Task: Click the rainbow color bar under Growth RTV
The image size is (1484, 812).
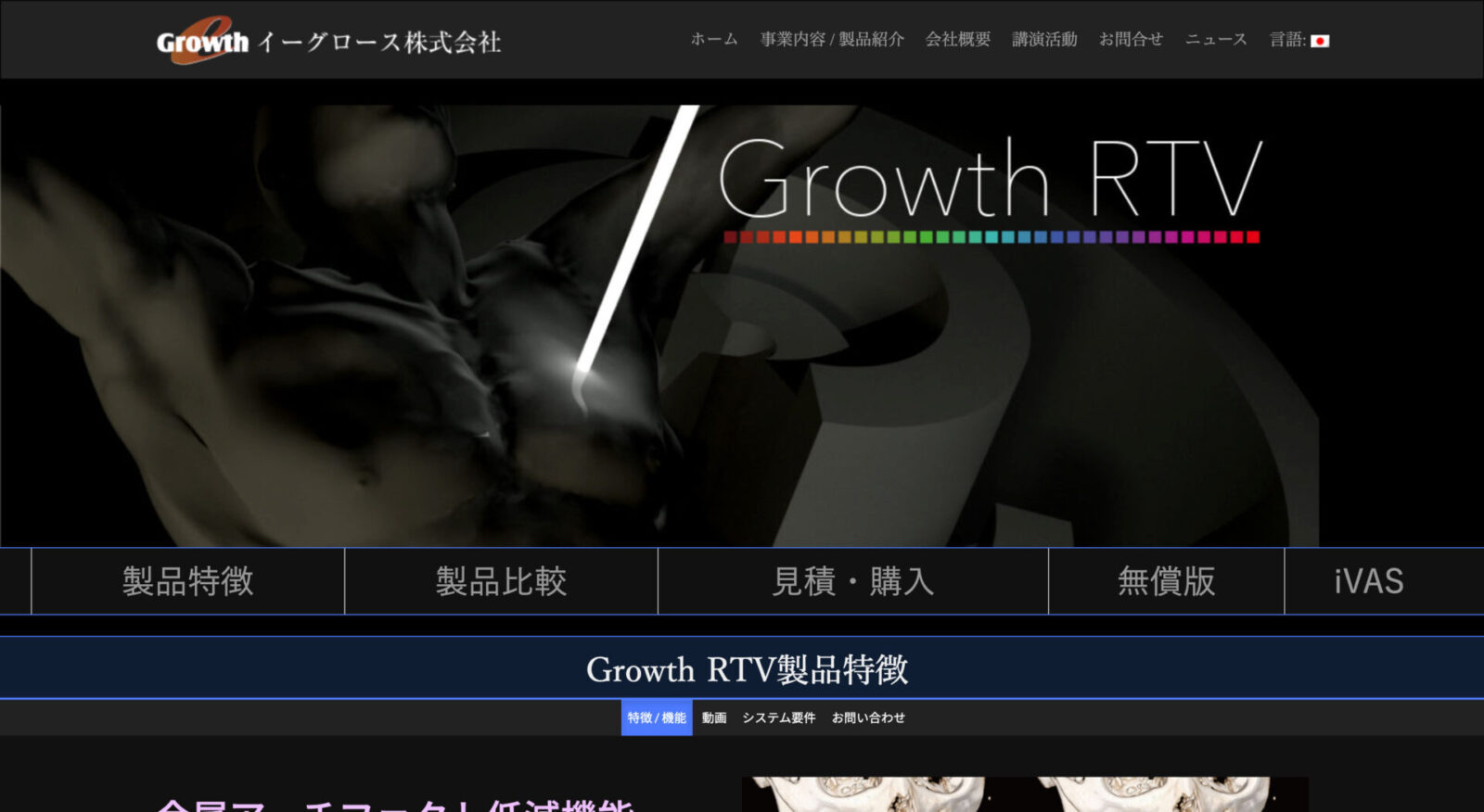Action: (x=991, y=237)
